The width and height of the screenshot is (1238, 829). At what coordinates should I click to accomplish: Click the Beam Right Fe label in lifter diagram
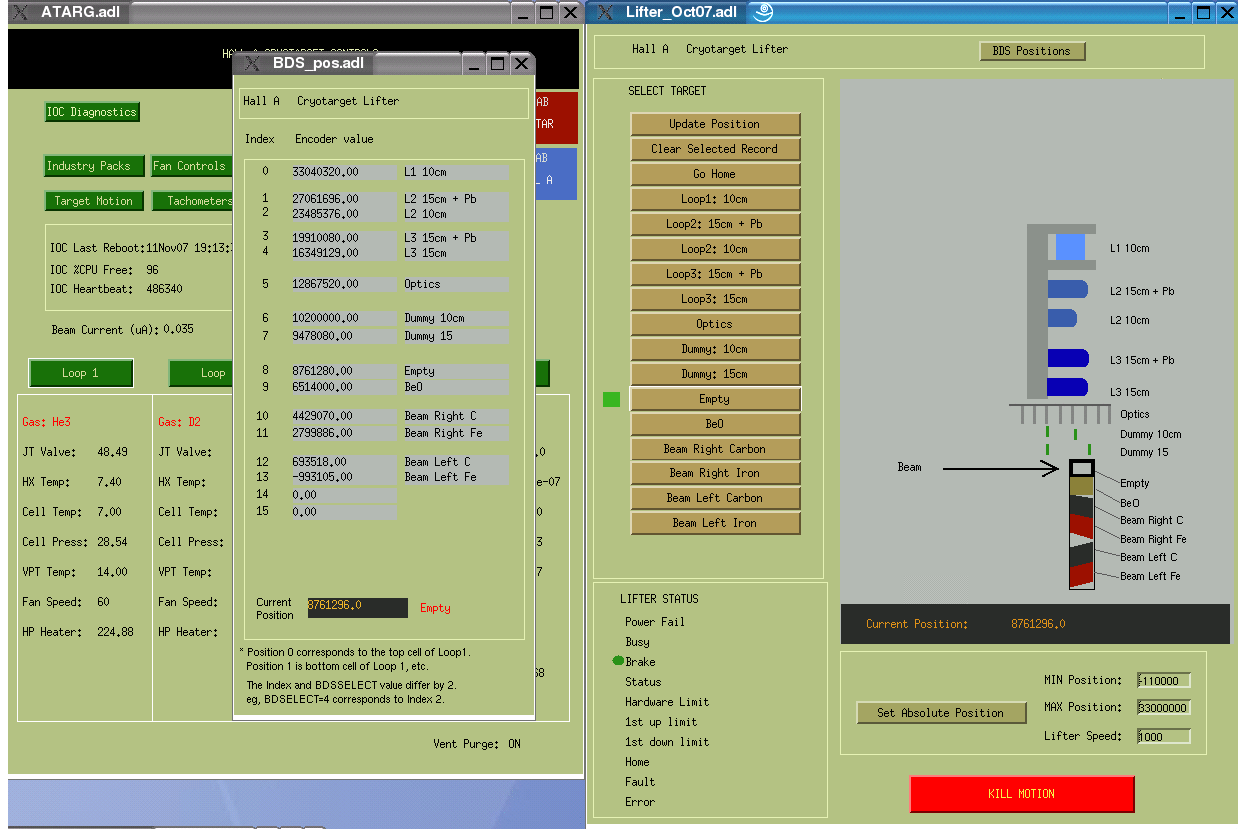pos(1153,539)
